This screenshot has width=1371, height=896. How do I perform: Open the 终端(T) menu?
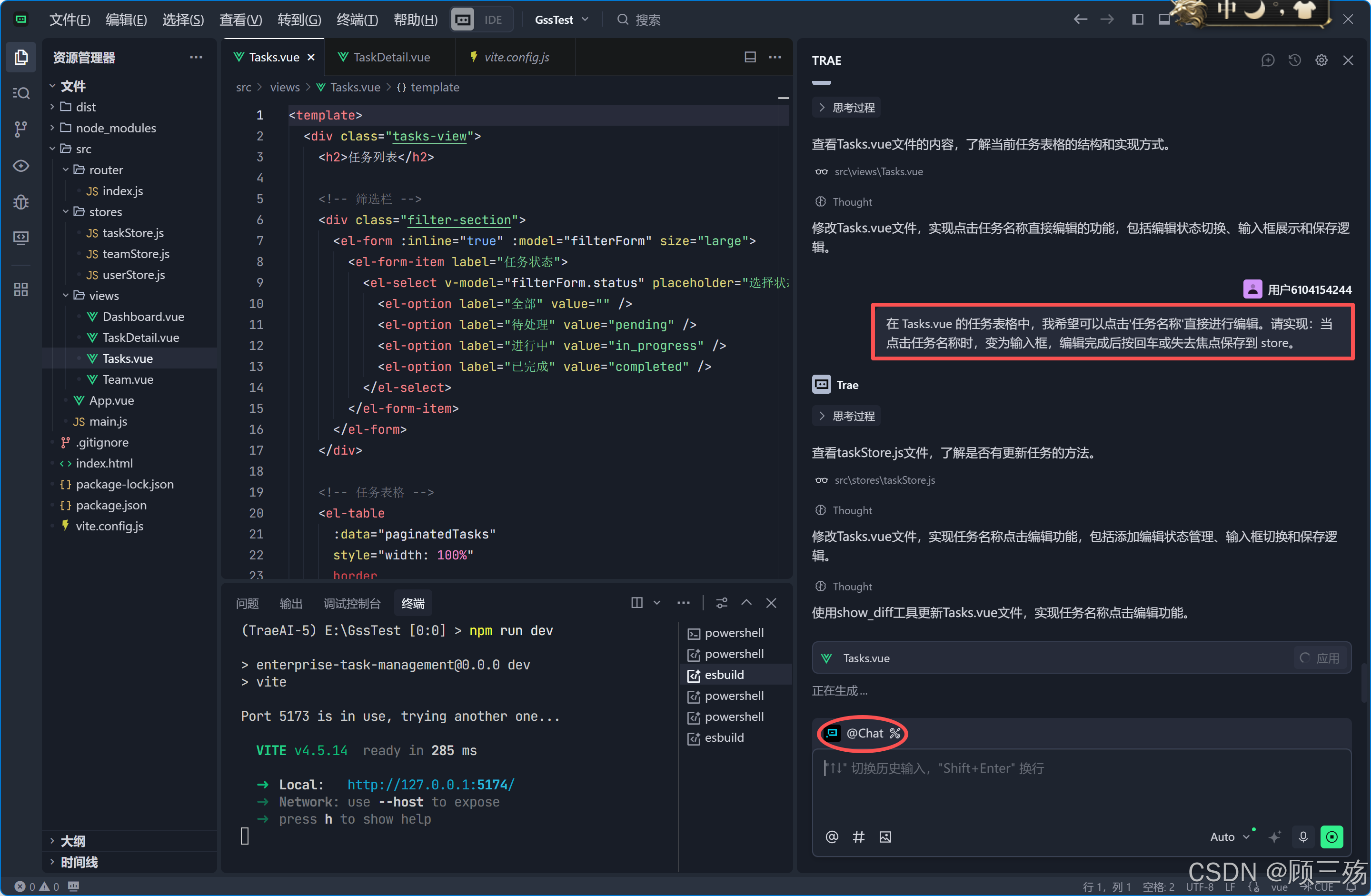click(x=357, y=20)
